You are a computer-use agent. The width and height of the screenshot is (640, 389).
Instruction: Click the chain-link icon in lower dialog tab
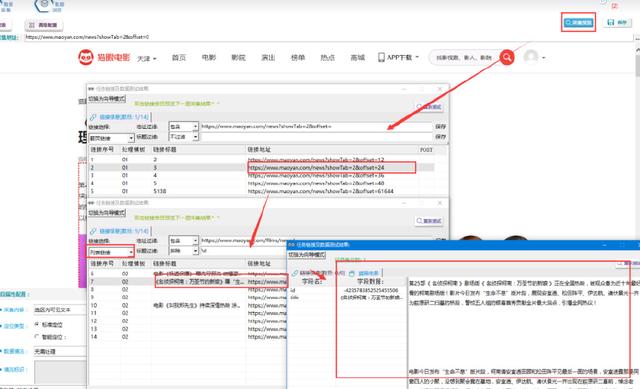93,231
